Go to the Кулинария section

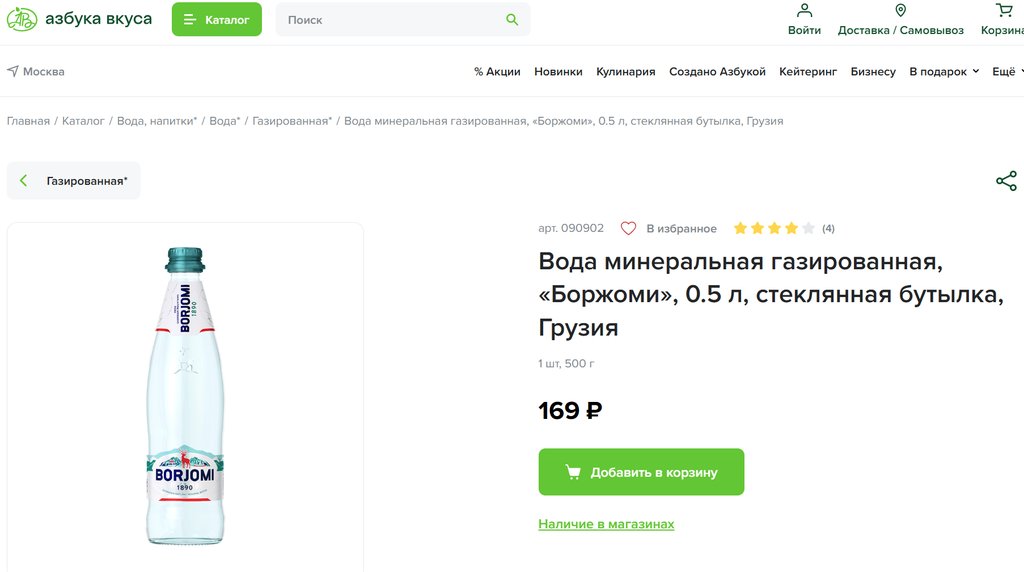point(625,72)
